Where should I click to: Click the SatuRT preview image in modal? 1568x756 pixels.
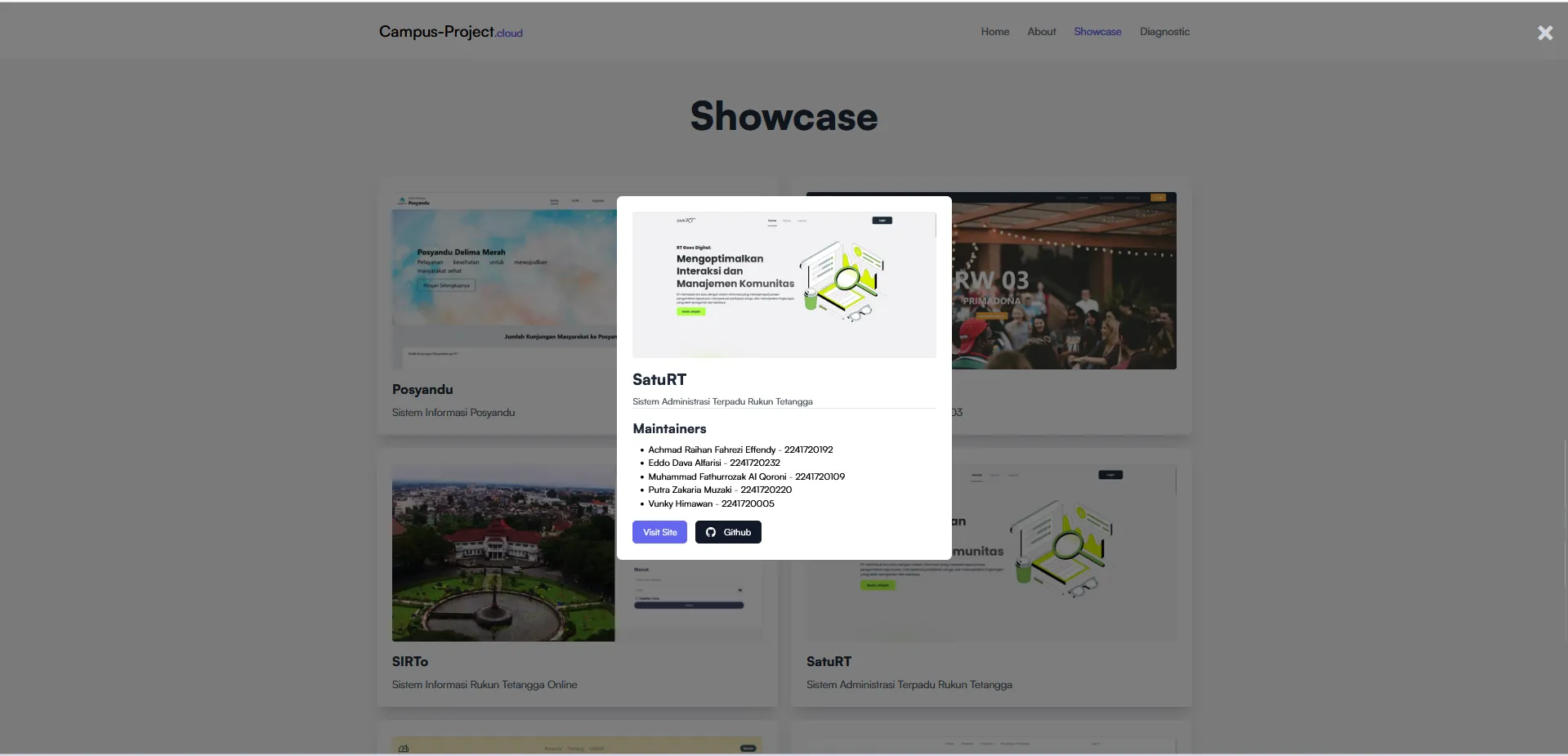point(784,284)
